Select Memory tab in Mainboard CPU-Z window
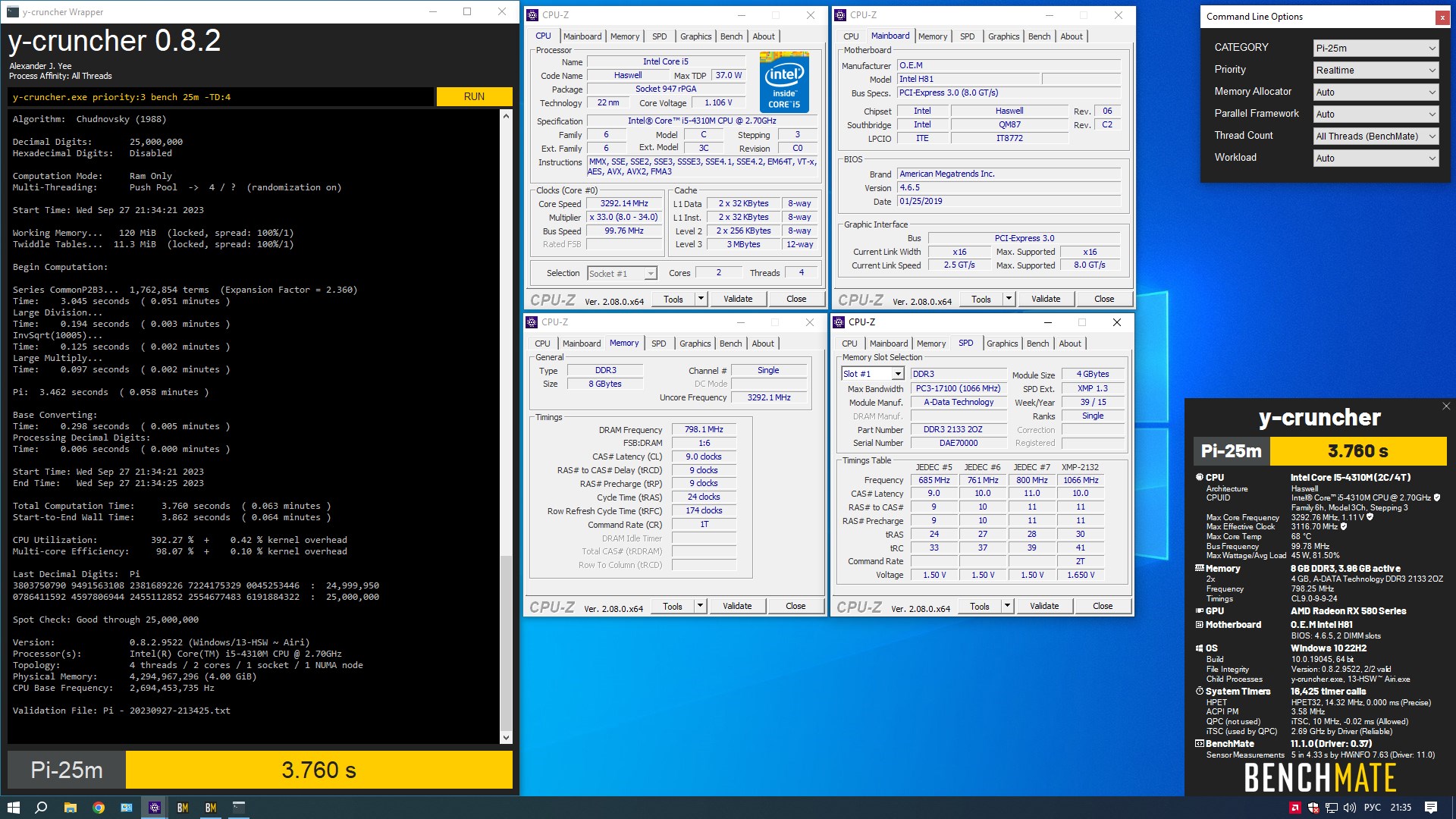 pyautogui.click(x=932, y=36)
